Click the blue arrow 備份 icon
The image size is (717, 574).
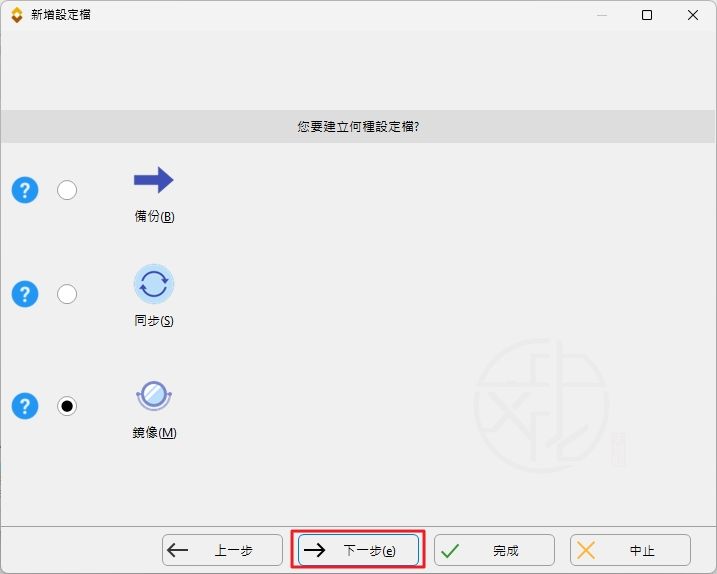pyautogui.click(x=153, y=181)
